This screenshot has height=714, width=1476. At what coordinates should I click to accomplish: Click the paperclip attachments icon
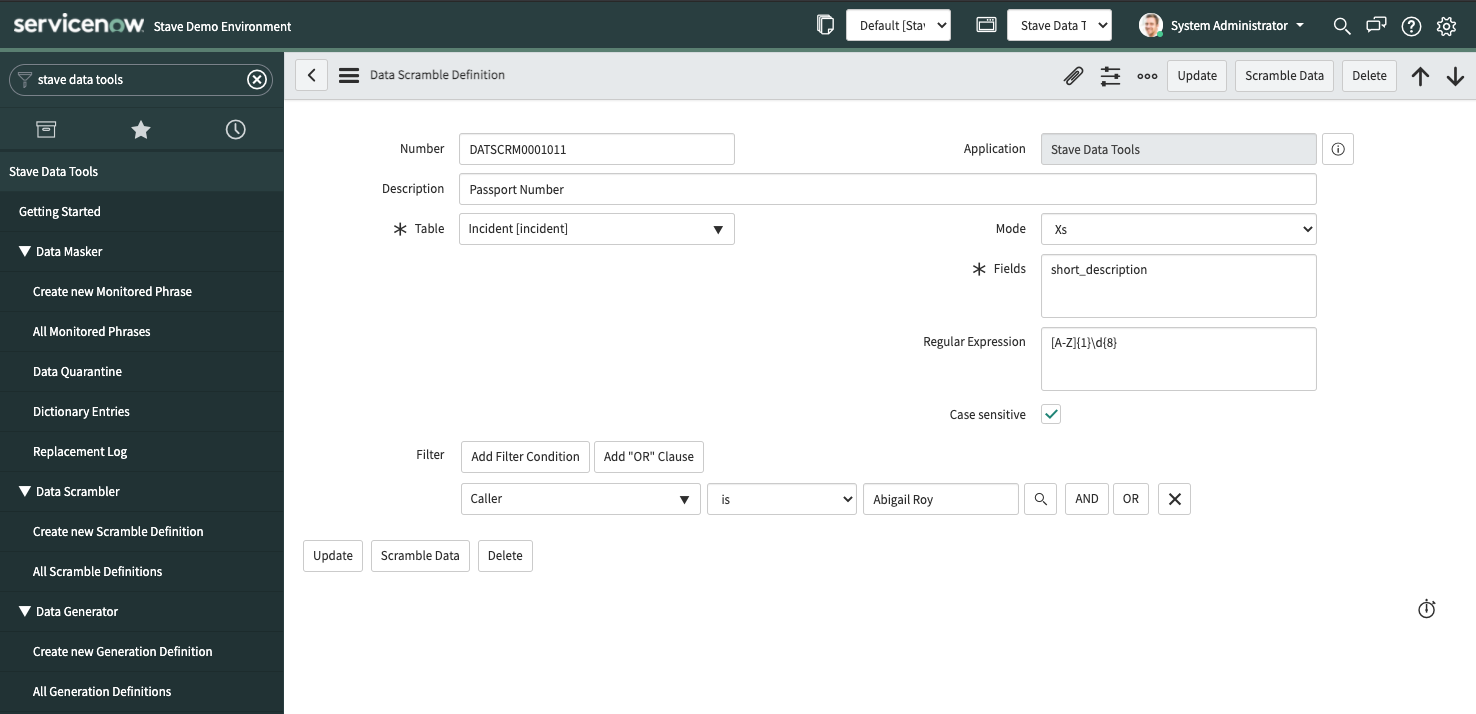1073,76
